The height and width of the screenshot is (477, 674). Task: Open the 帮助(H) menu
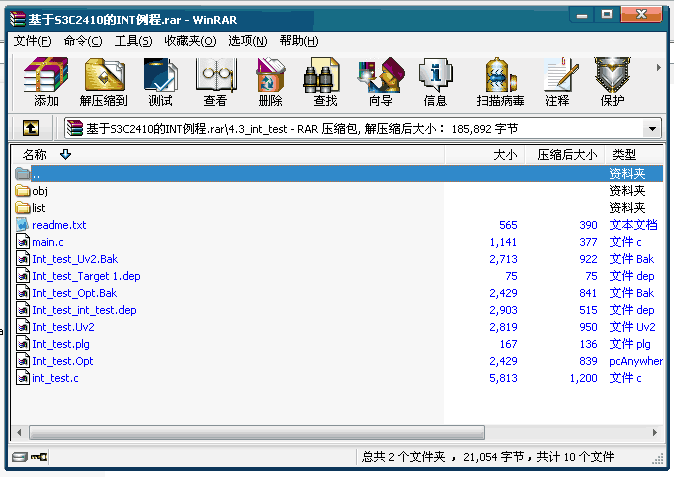tap(299, 41)
